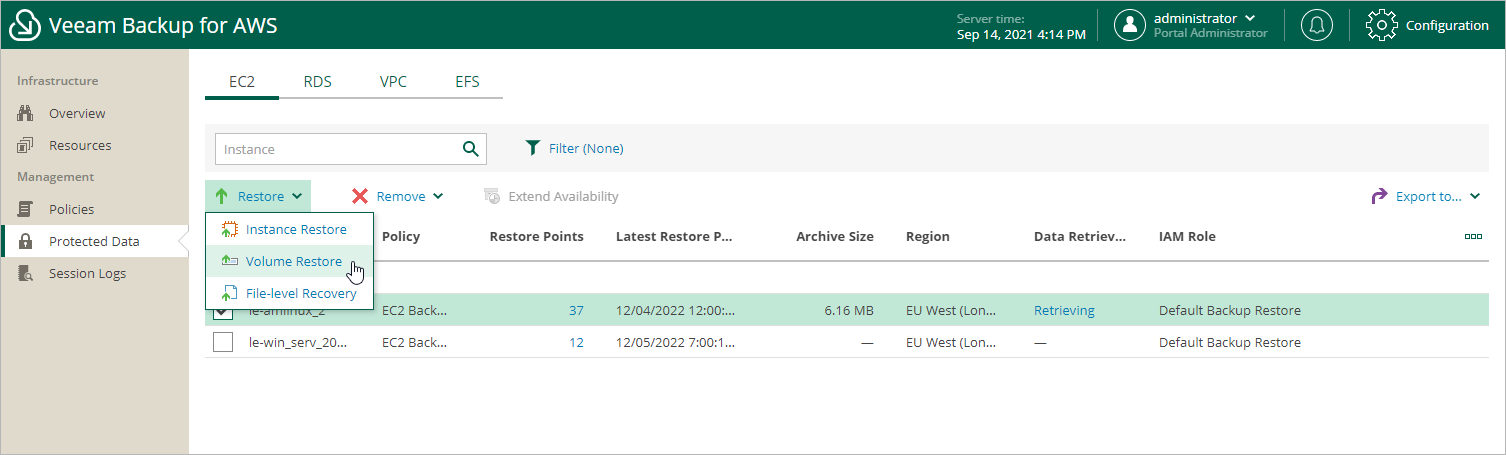Go to Resources in sidebar
The width and height of the screenshot is (1506, 455).
(80, 145)
